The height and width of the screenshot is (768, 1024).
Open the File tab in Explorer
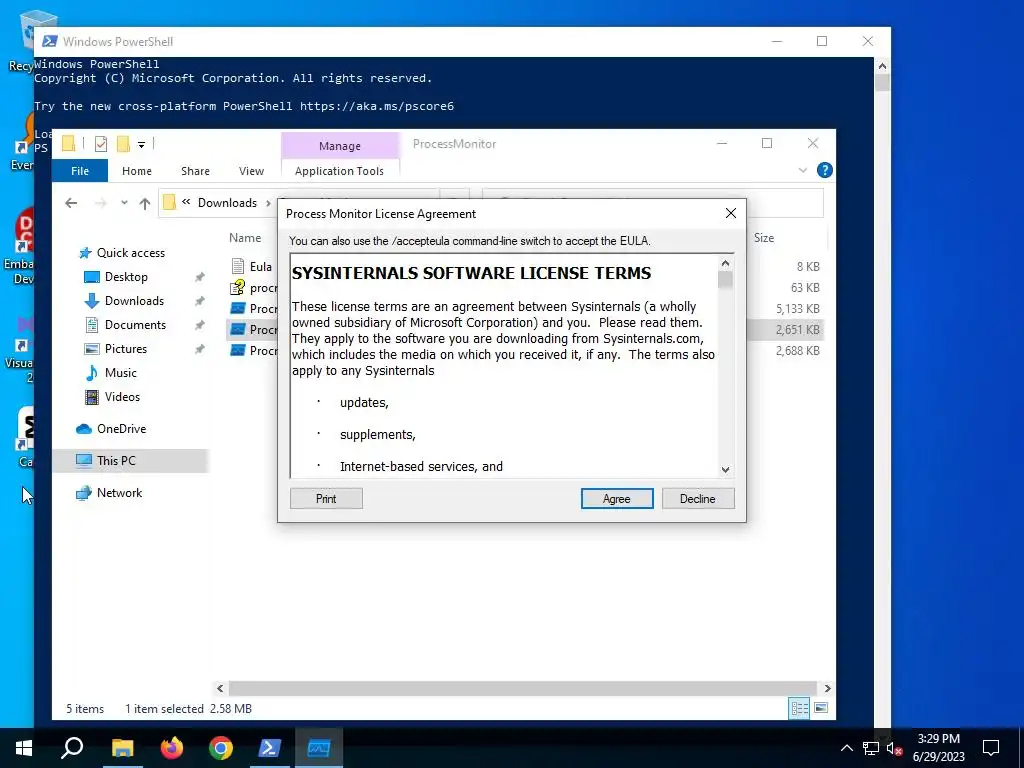tap(80, 170)
